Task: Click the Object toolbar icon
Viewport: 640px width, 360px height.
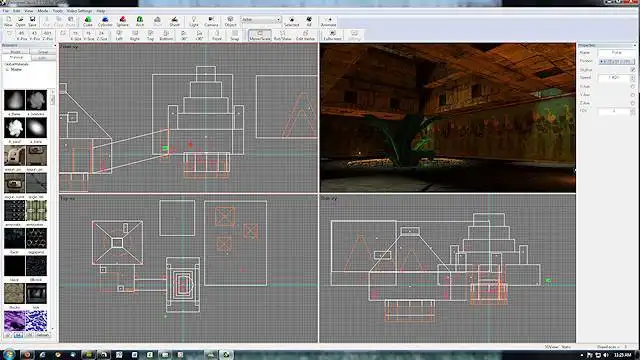Action: click(x=230, y=21)
